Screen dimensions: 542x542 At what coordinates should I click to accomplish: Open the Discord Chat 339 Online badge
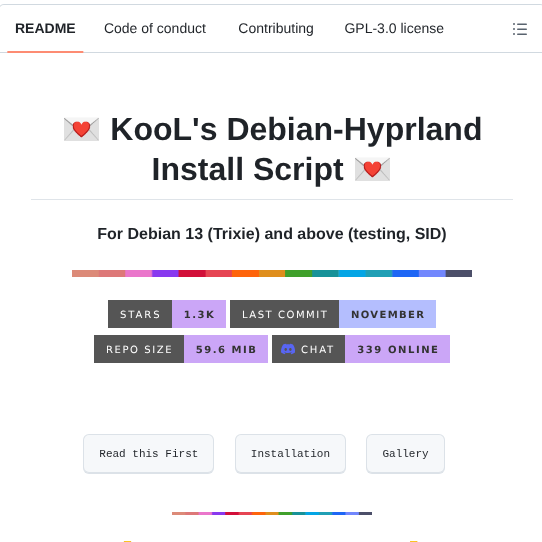[361, 349]
